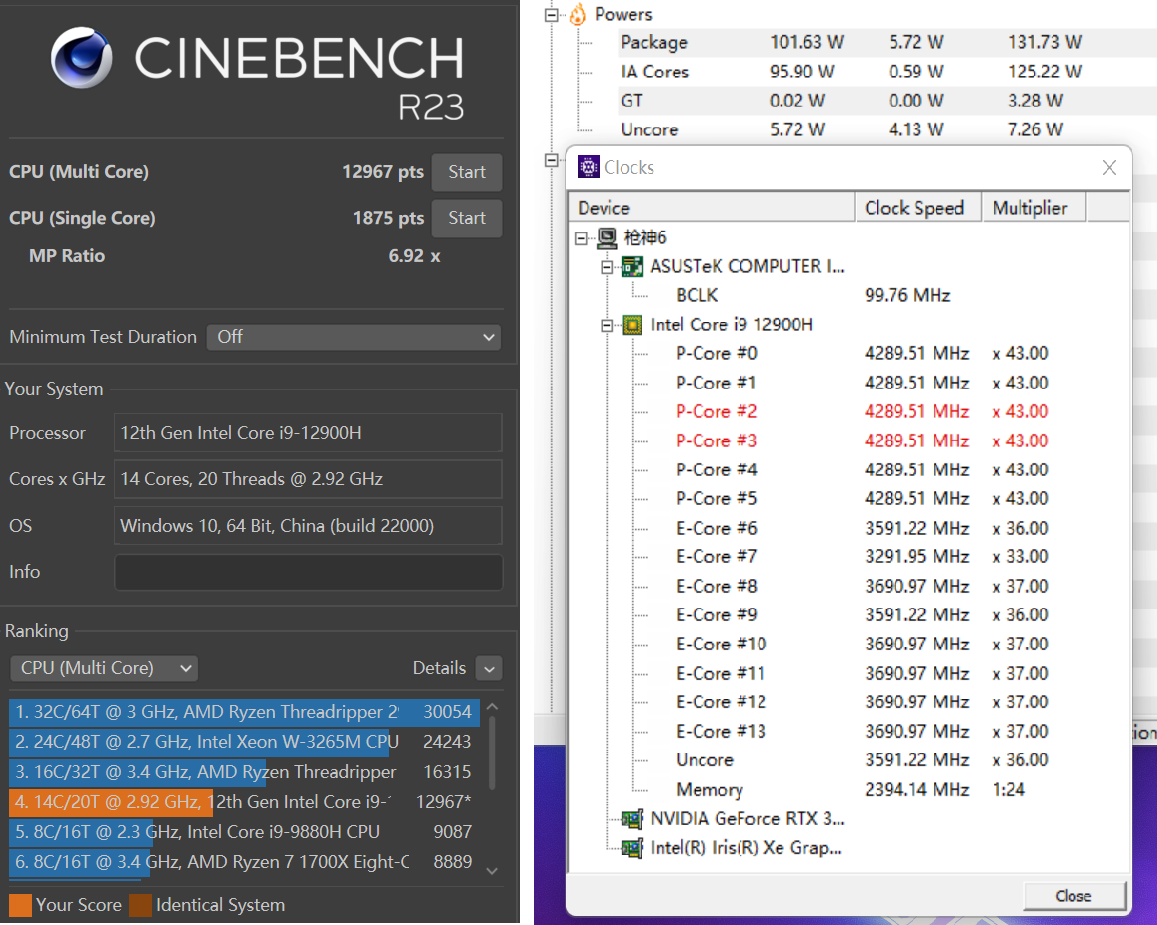Select P-Core #5 row
1157x925 pixels.
[x=862, y=499]
